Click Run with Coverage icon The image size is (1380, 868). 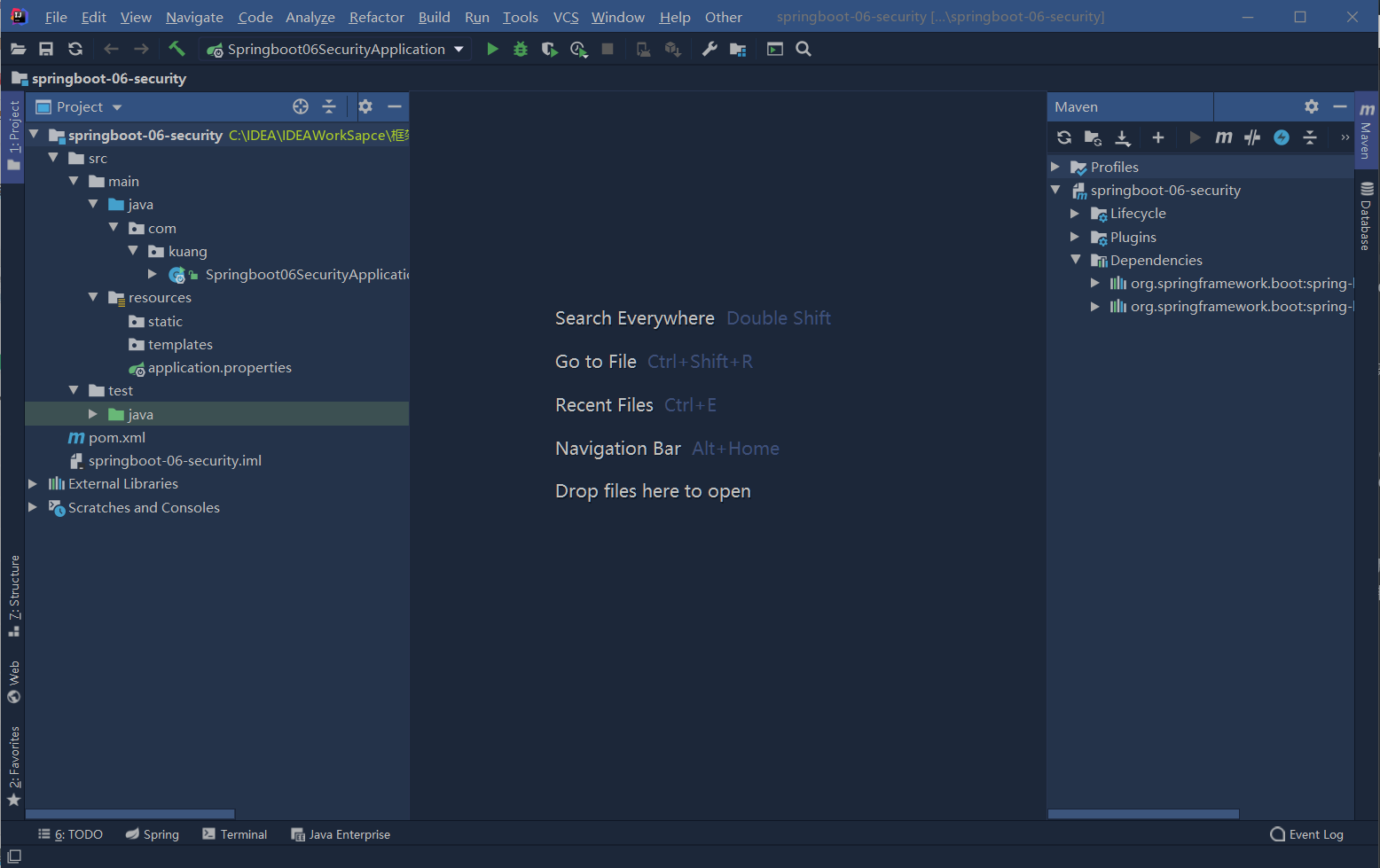550,50
